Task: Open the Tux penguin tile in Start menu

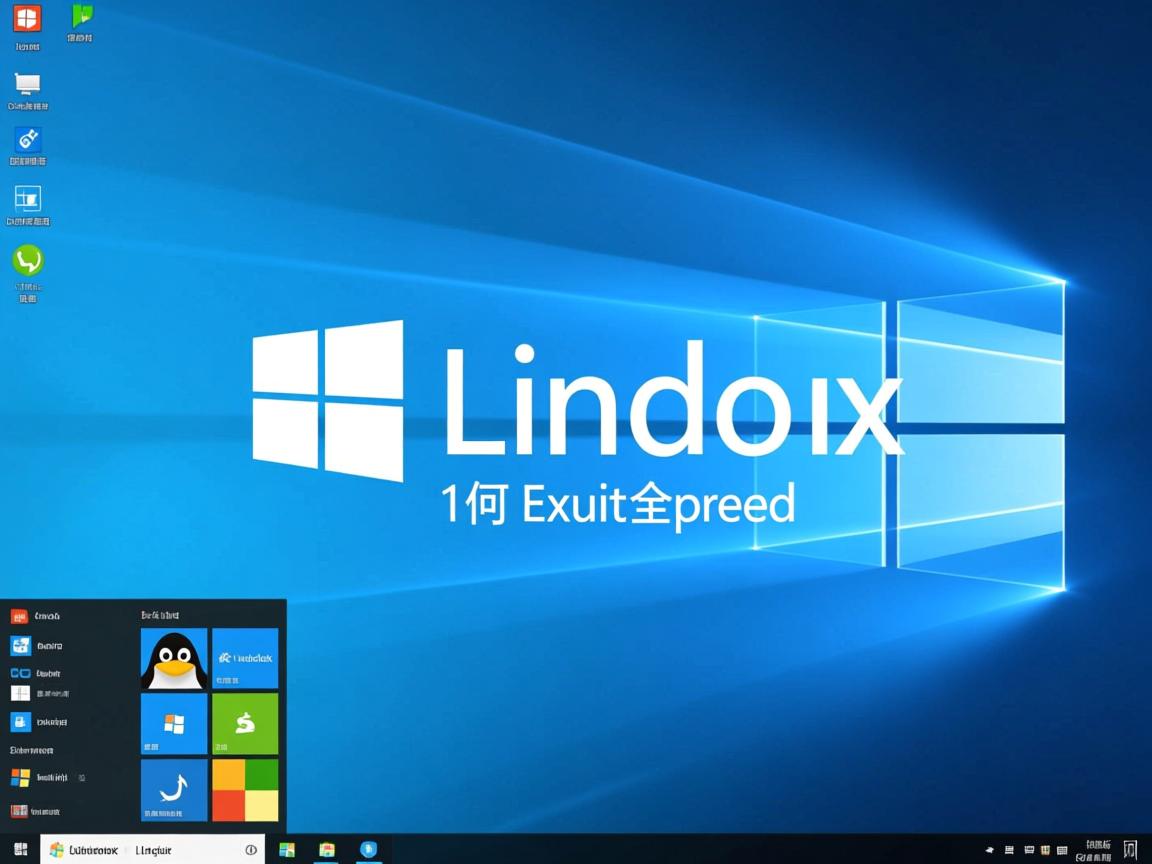Action: point(173,657)
